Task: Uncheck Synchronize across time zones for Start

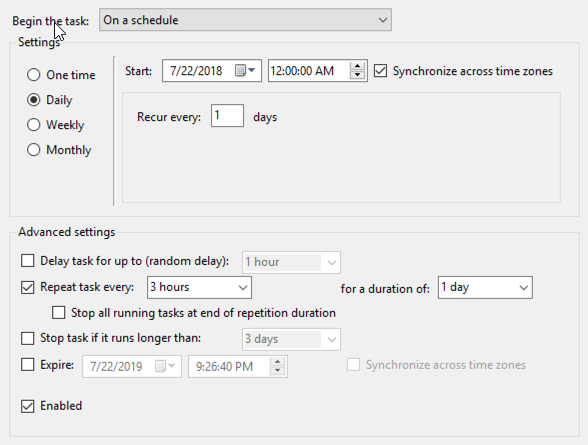Action: coord(381,71)
